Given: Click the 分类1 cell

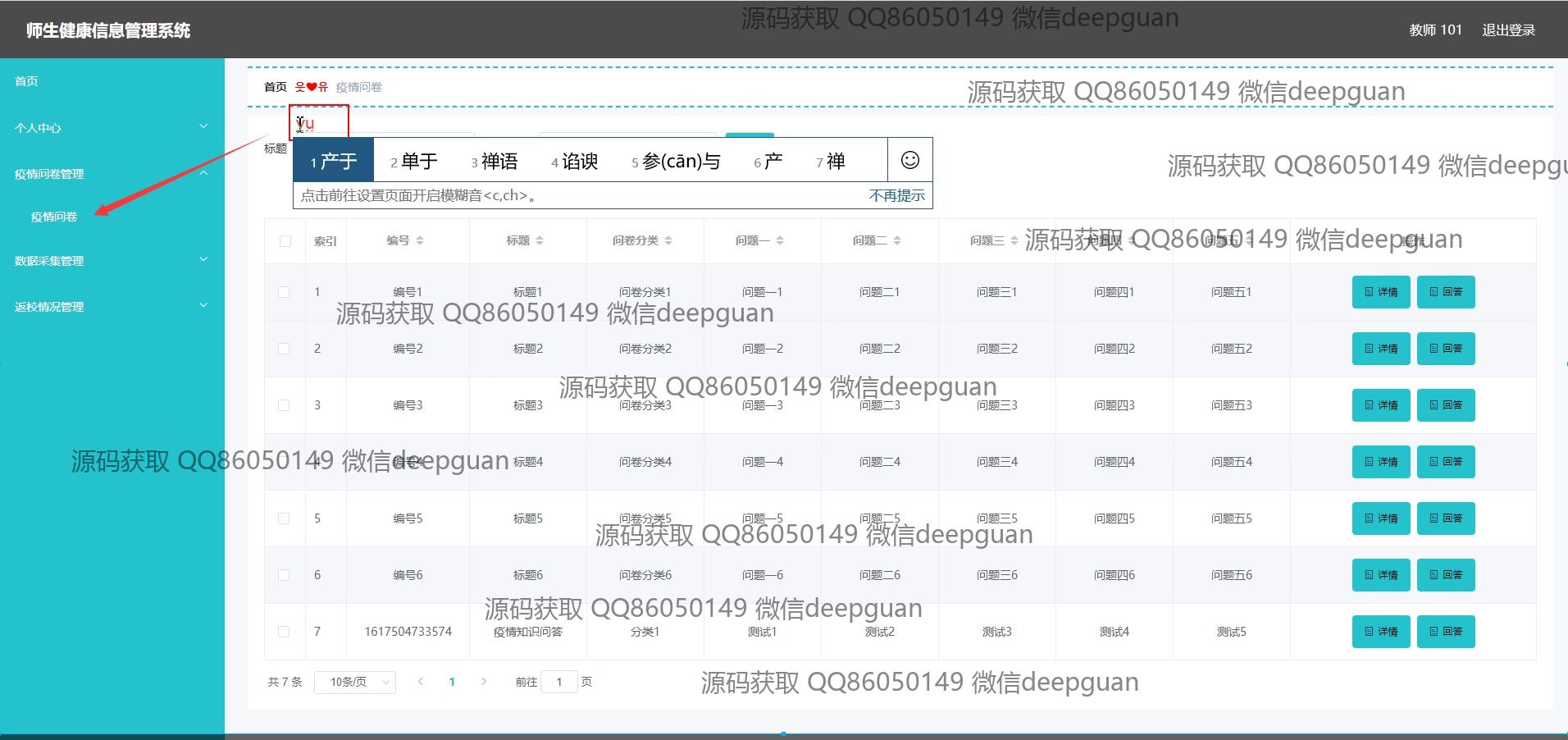Looking at the screenshot, I should click(x=645, y=632).
